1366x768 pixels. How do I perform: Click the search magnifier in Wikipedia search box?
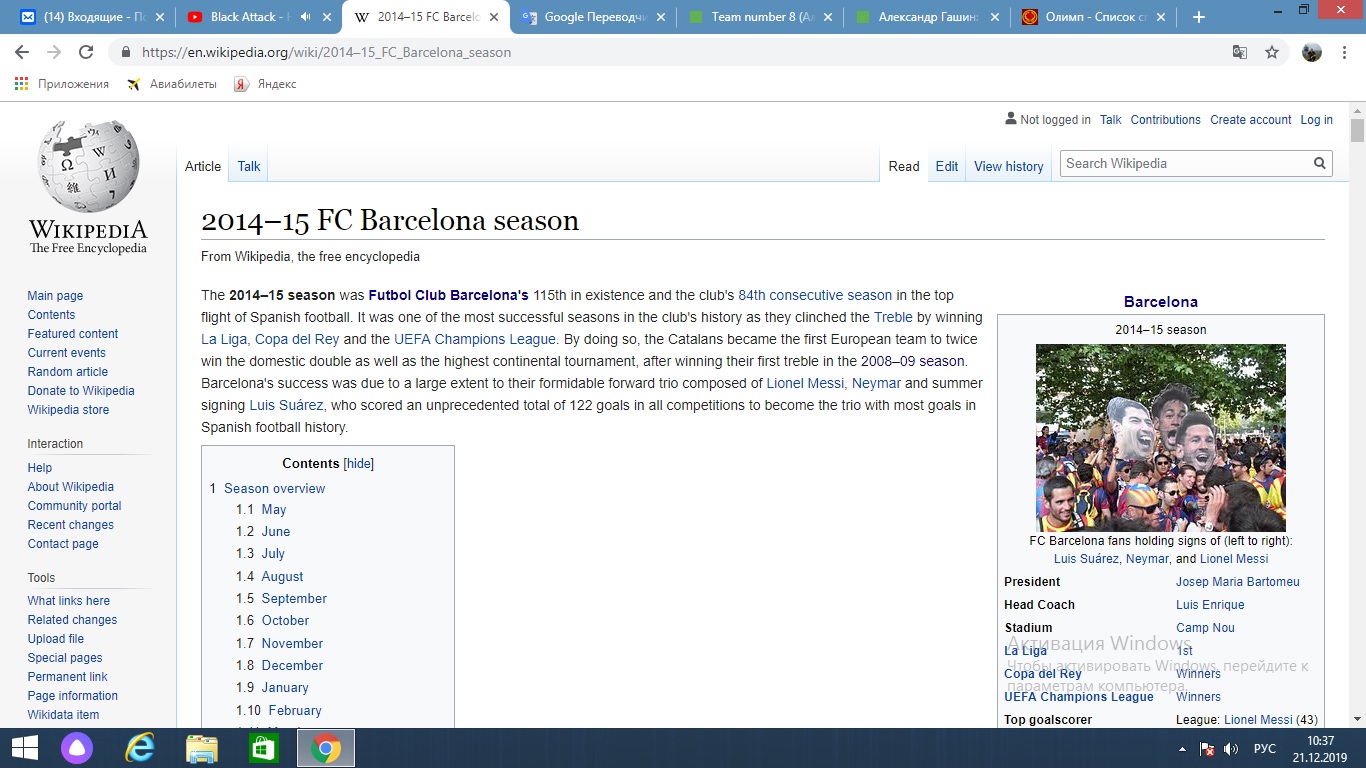point(1320,163)
